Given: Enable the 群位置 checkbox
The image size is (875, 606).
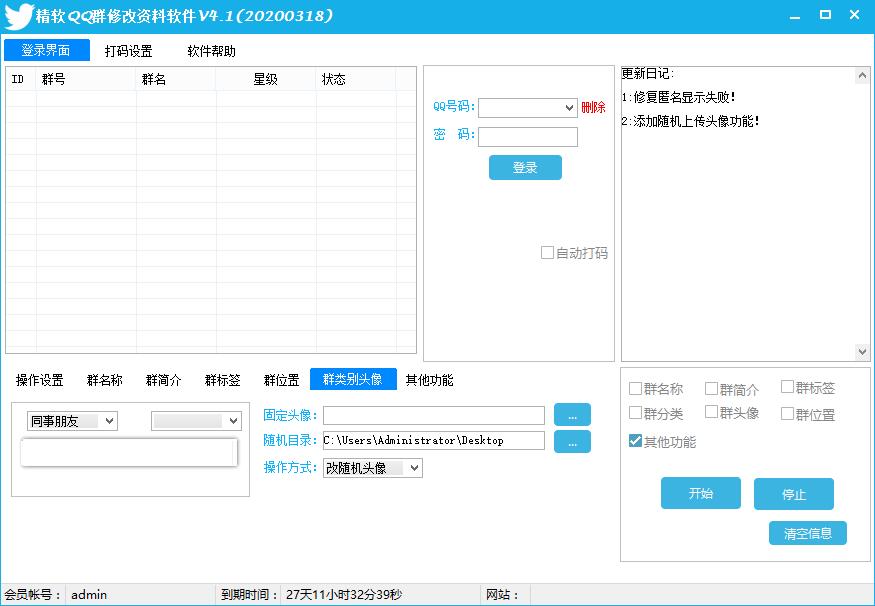Looking at the screenshot, I should point(787,413).
